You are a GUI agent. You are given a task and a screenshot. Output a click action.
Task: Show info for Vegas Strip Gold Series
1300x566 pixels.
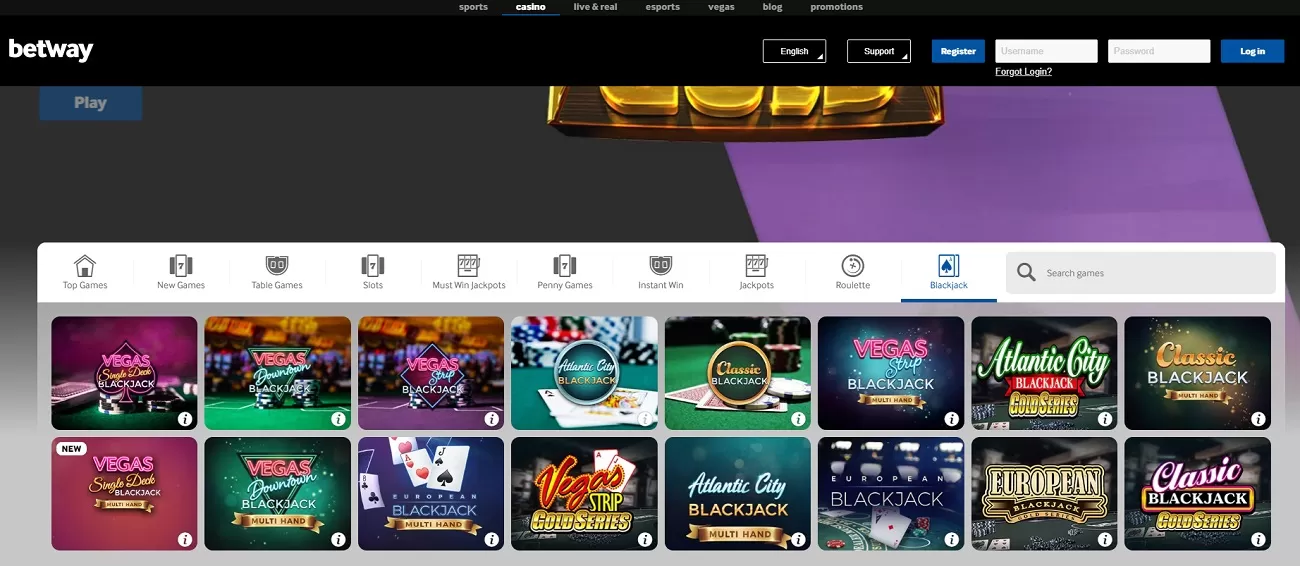tap(645, 539)
